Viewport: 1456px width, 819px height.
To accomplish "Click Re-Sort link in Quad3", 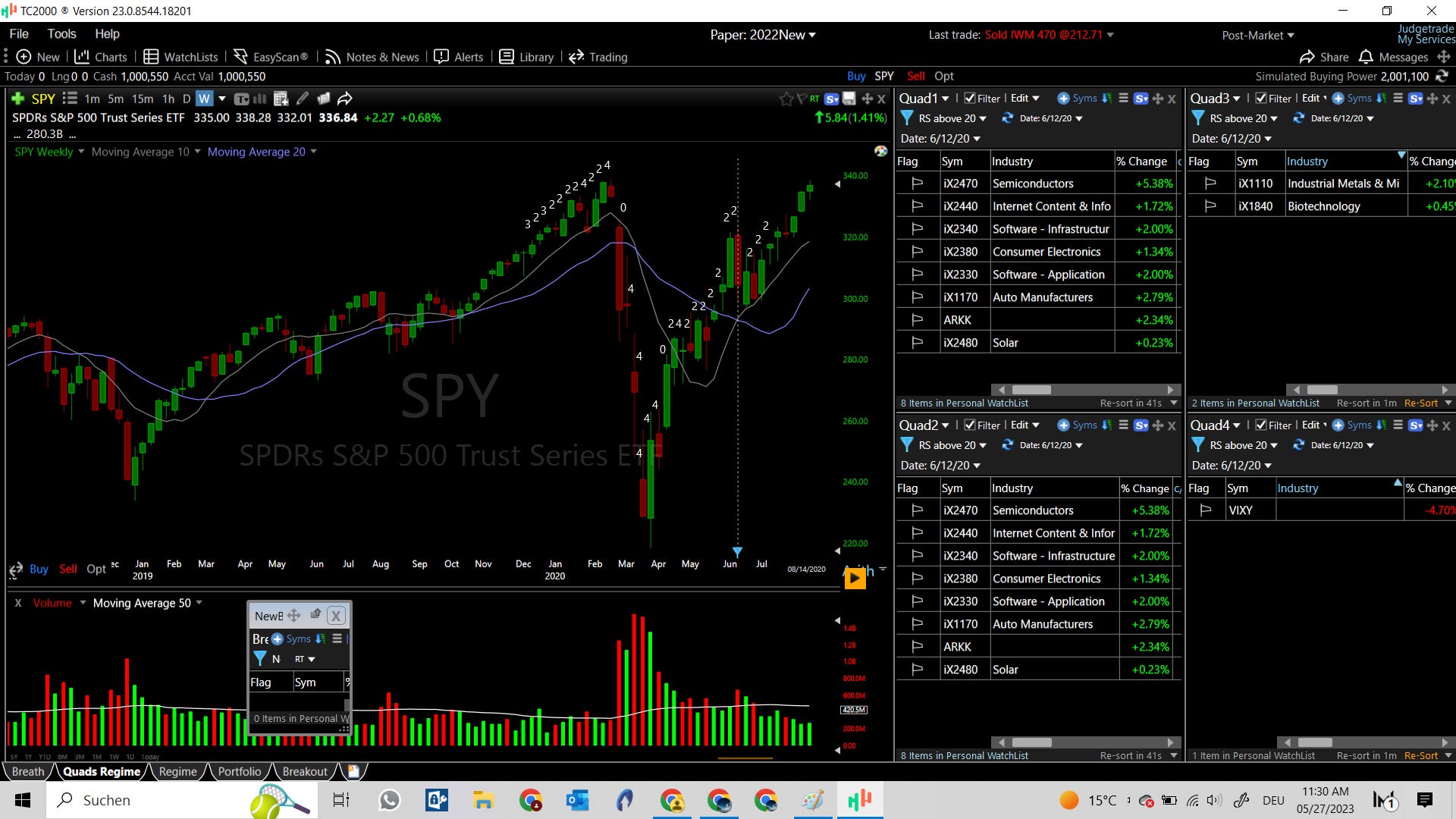I will tap(1420, 403).
